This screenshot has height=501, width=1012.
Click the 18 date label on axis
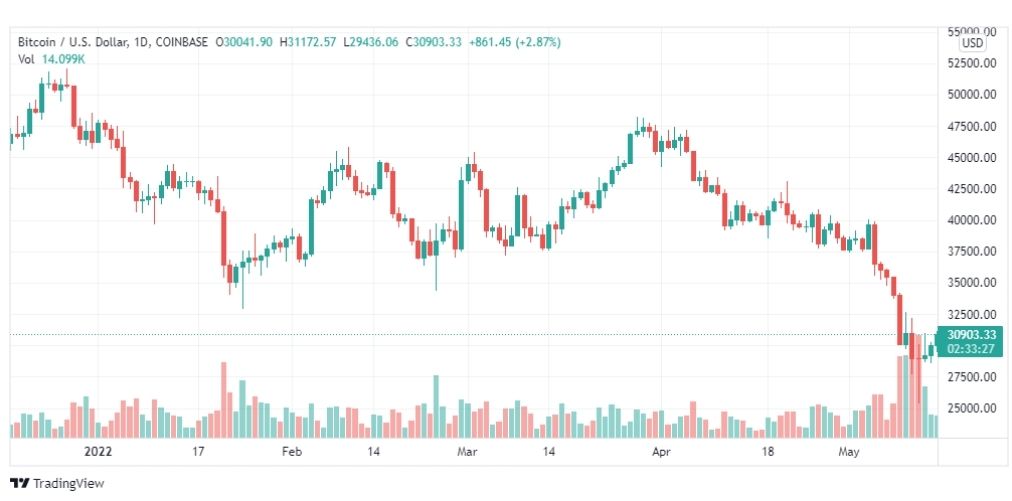tap(767, 451)
